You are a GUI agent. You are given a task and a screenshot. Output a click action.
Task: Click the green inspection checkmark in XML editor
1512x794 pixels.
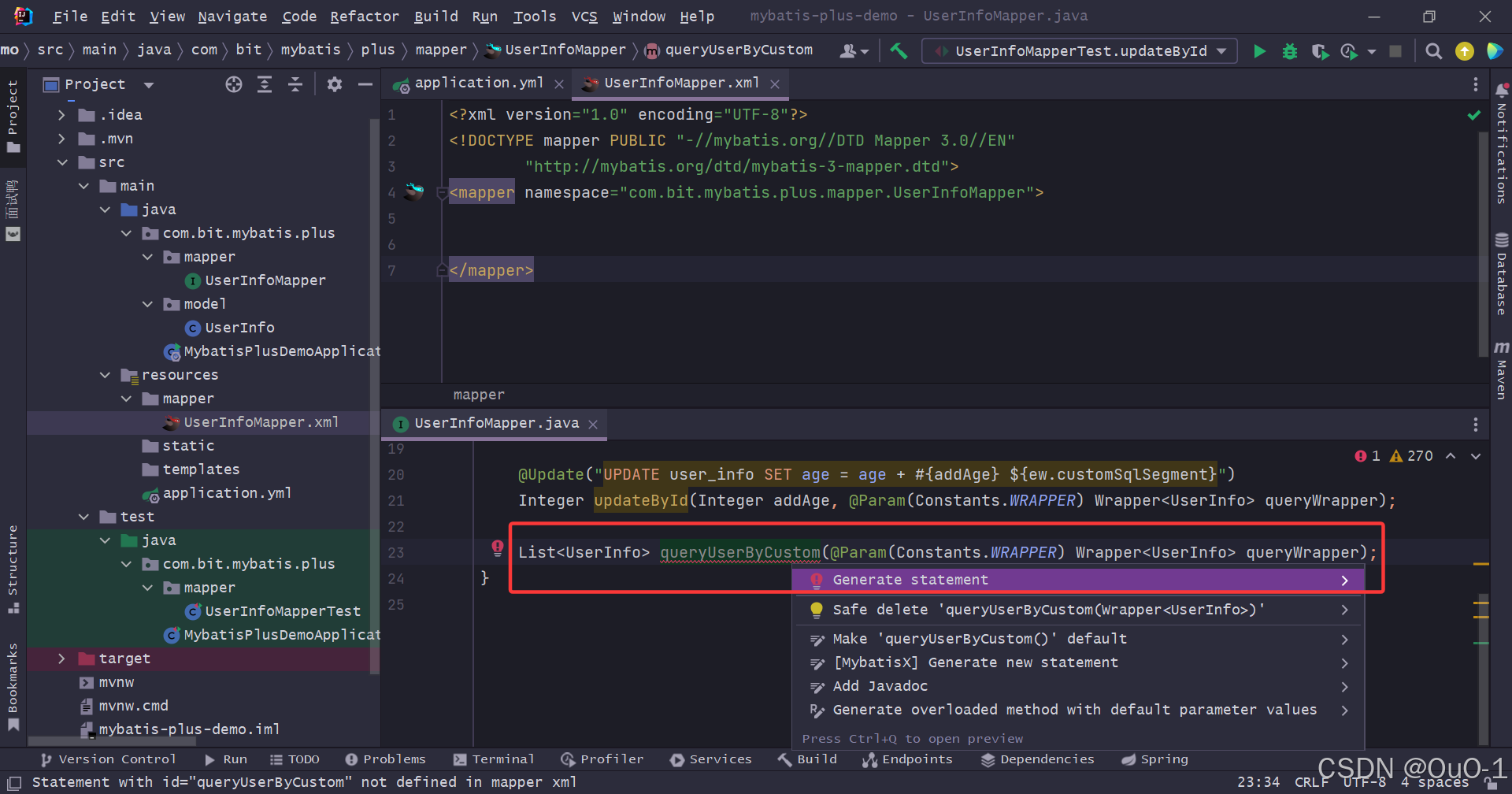[x=1474, y=115]
